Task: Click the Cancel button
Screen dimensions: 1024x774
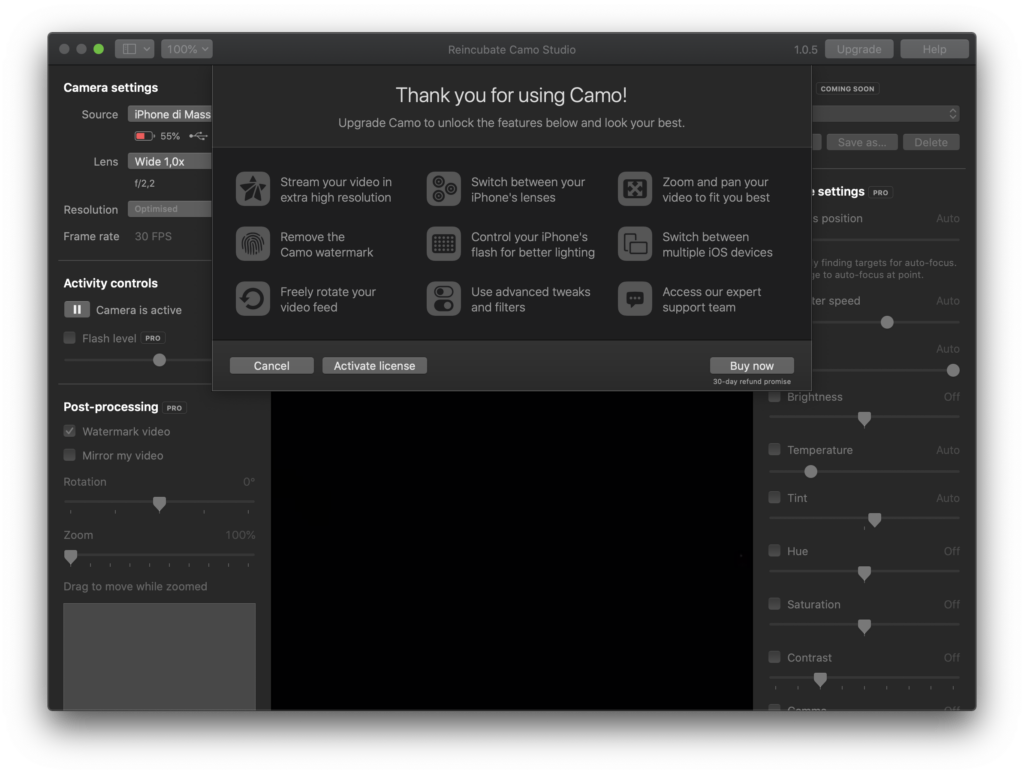Action: click(272, 366)
